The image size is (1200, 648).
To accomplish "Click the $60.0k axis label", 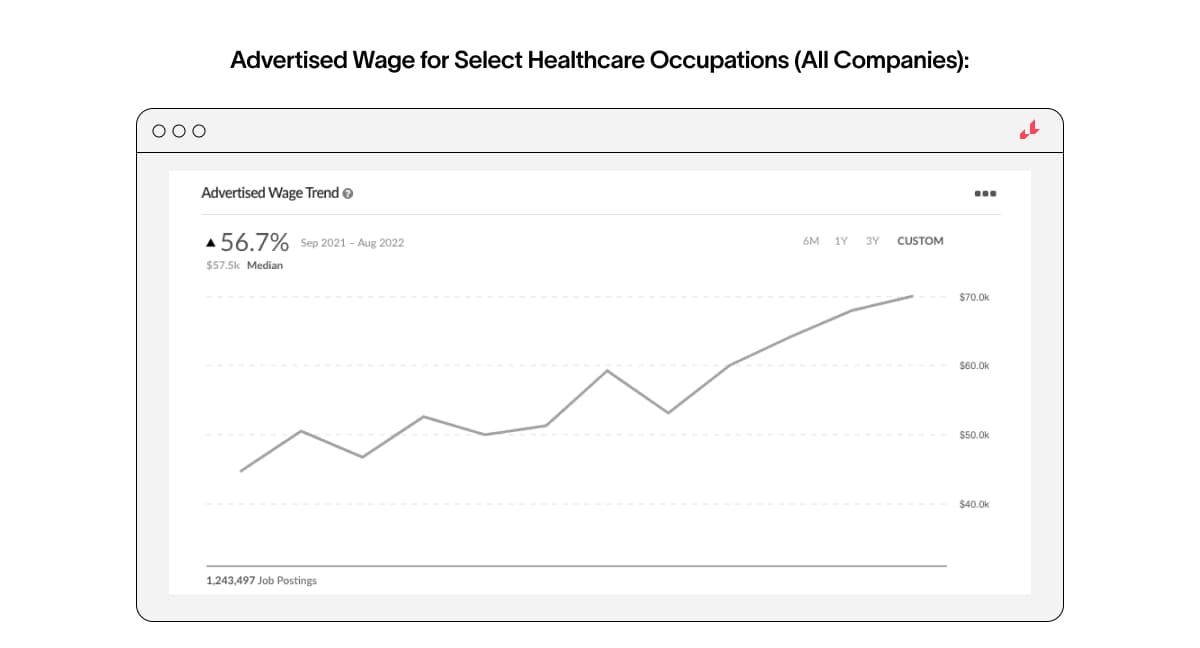I will pos(973,366).
